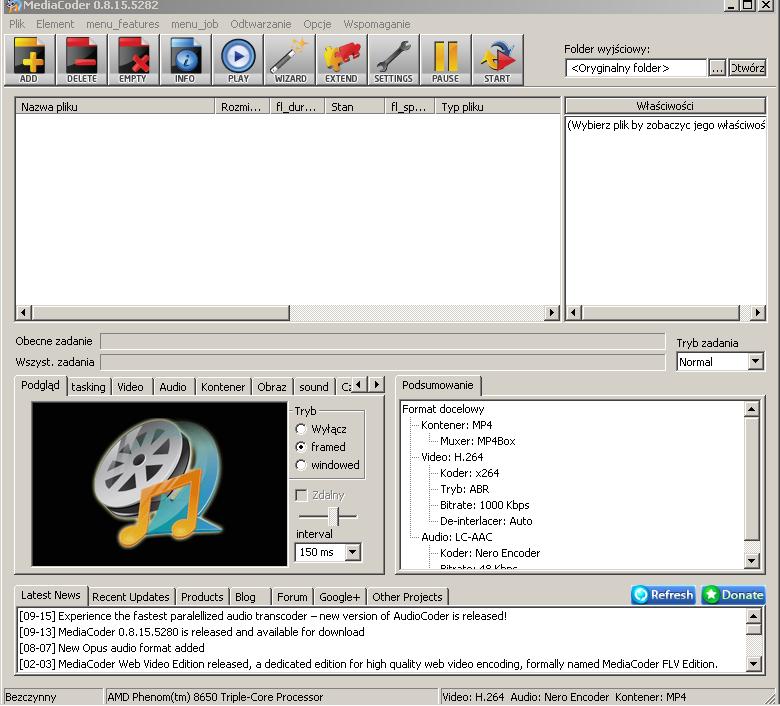Screen dimensions: 780x706
Task: Click the AudioCoder release news line
Action: [x=263, y=616]
